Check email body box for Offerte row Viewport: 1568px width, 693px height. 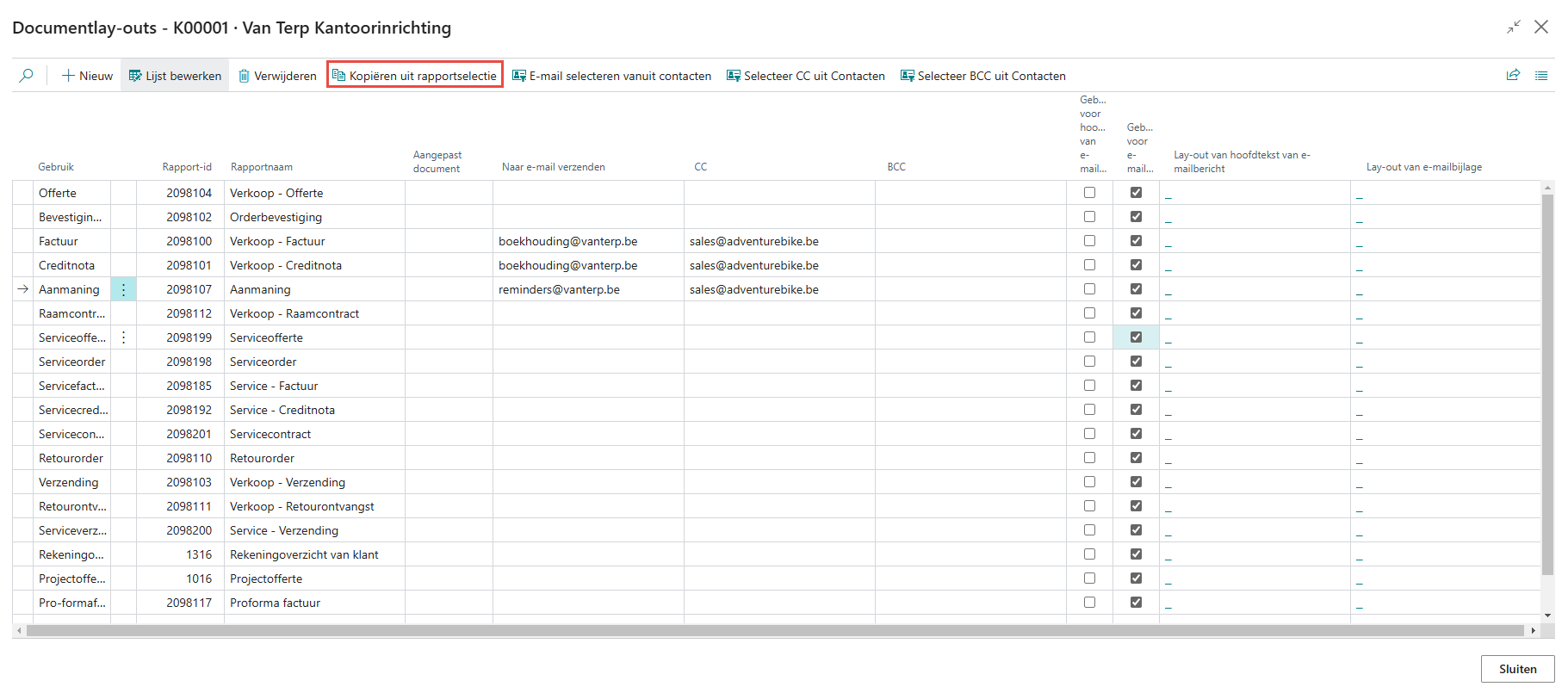1089,193
